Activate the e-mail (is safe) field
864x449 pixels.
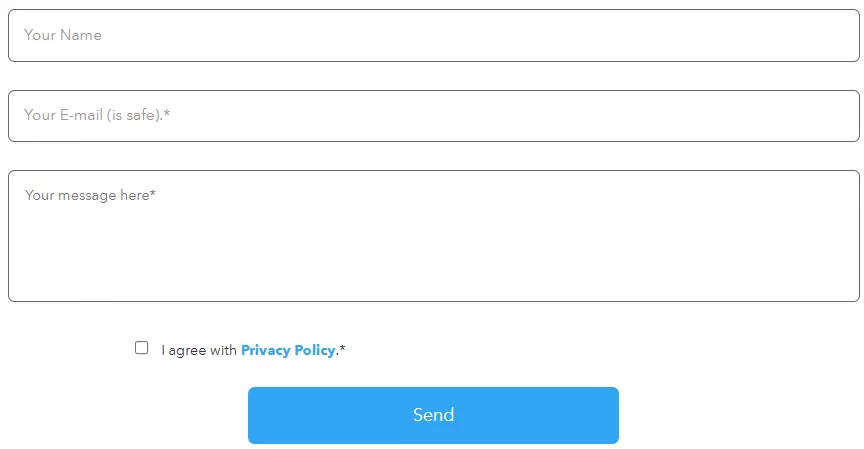[433, 115]
